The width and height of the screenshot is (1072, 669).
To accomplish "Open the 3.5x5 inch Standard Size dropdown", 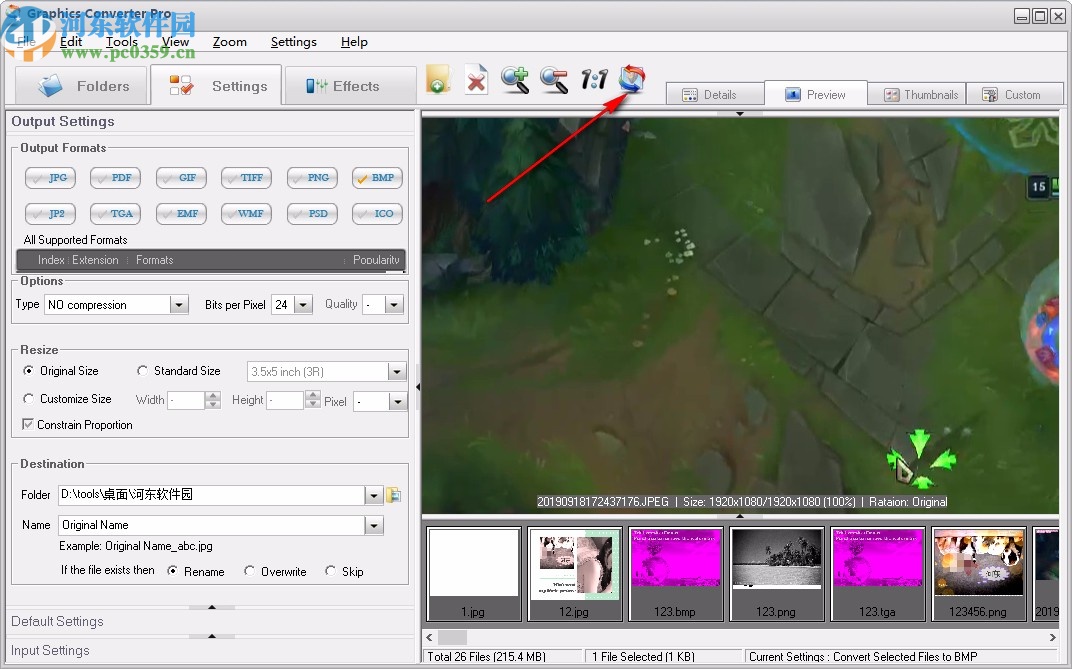I will [397, 371].
